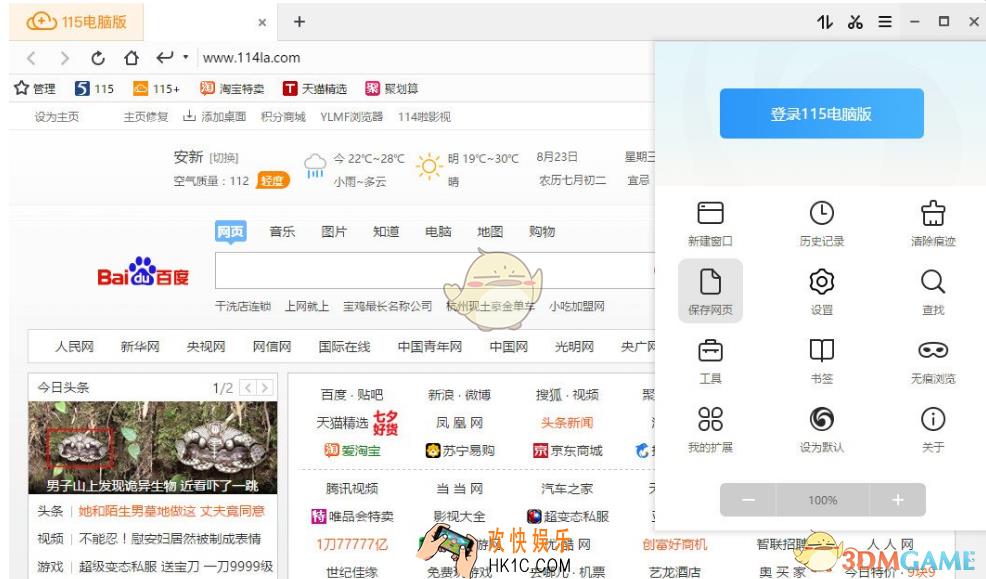This screenshot has height=579, width=986.
Task: Switch to the 115电脑版 tab
Action: click(x=76, y=22)
